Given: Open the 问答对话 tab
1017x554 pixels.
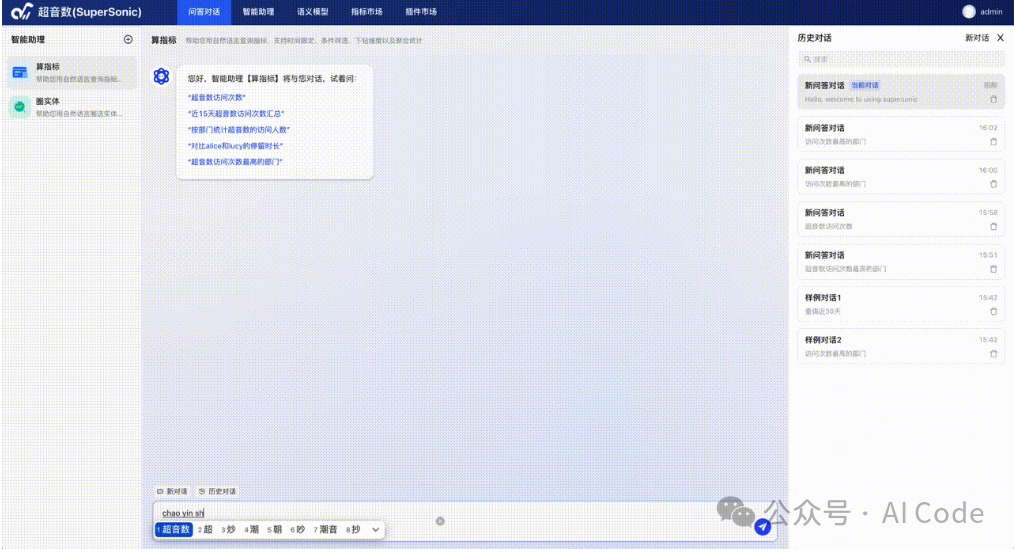Looking at the screenshot, I should [204, 12].
